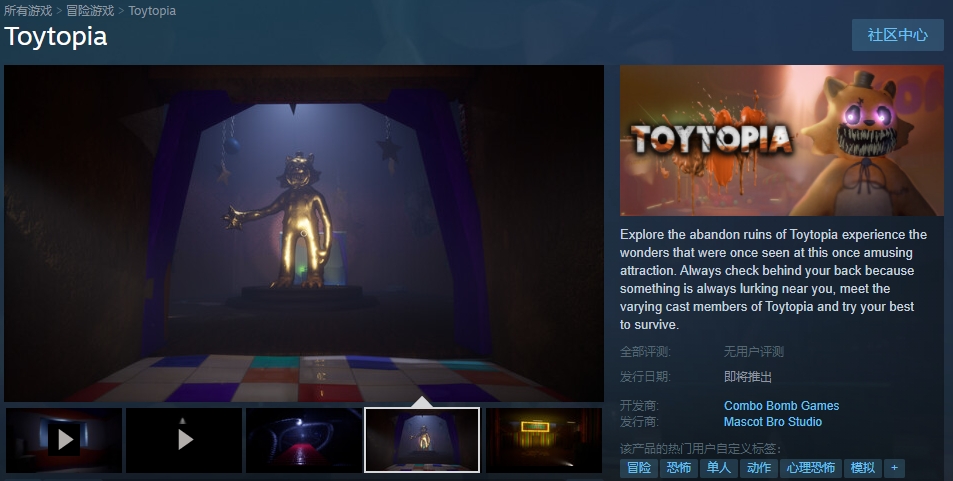The height and width of the screenshot is (481, 953).
Task: Open the 冒险游戏 breadcrumb link
Action: pyautogui.click(x=90, y=11)
